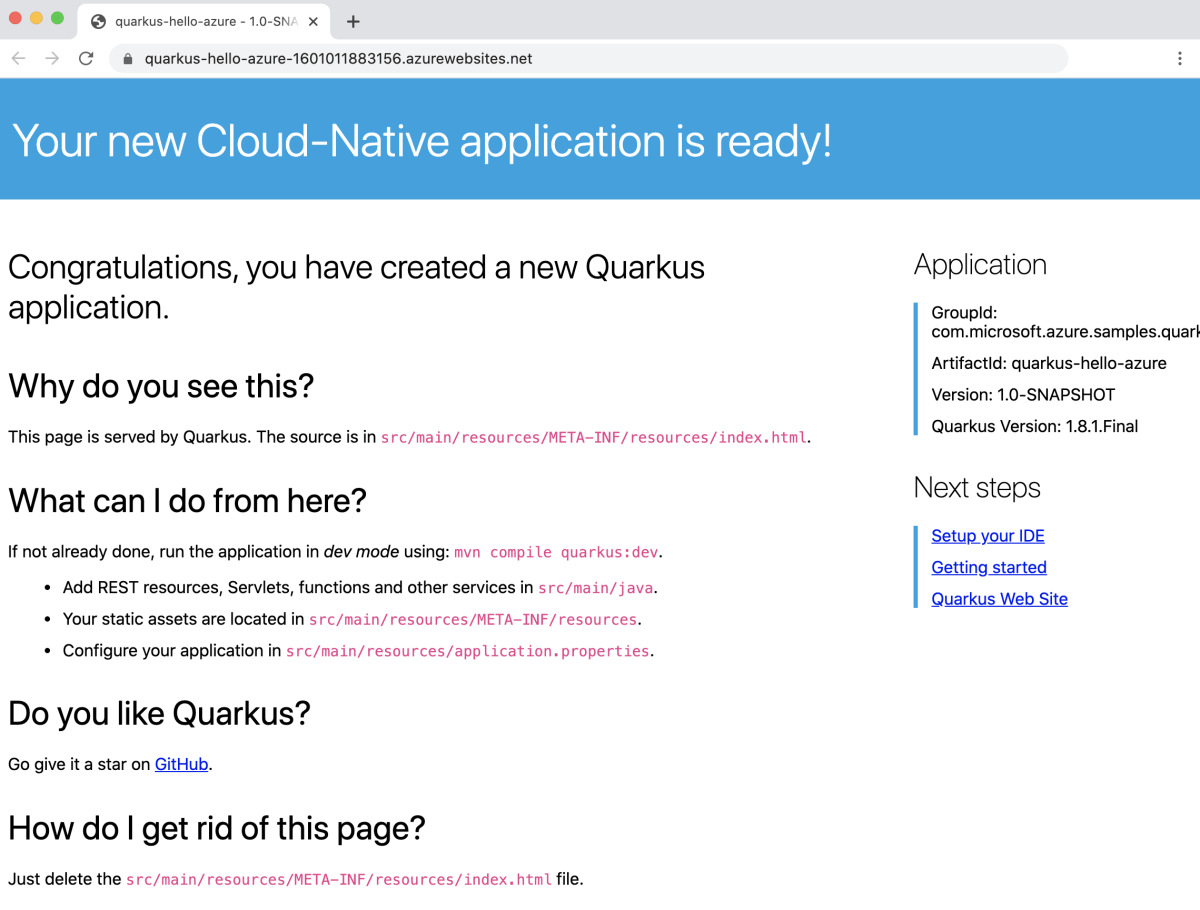Image resolution: width=1200 pixels, height=910 pixels.
Task: Click the forward navigation arrow
Action: pos(52,58)
